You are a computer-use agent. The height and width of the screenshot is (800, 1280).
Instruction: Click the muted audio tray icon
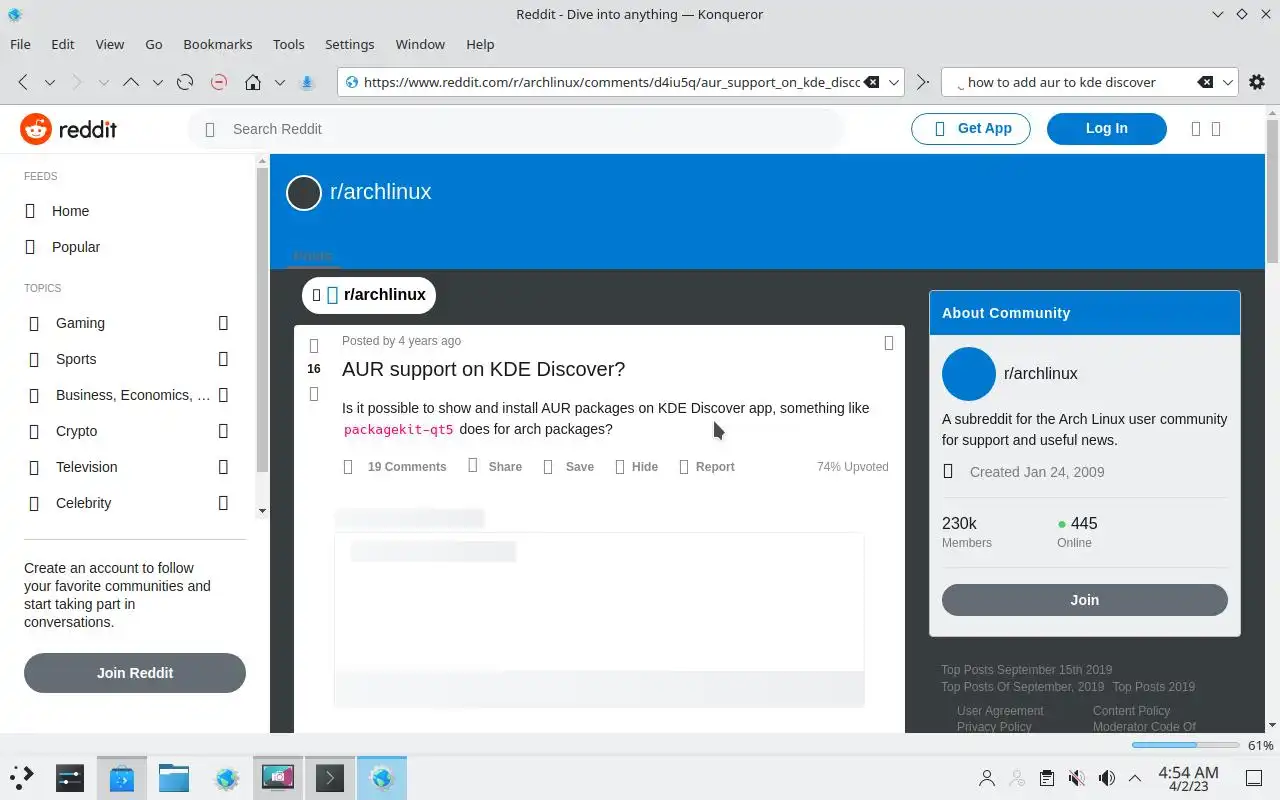pyautogui.click(x=1076, y=778)
